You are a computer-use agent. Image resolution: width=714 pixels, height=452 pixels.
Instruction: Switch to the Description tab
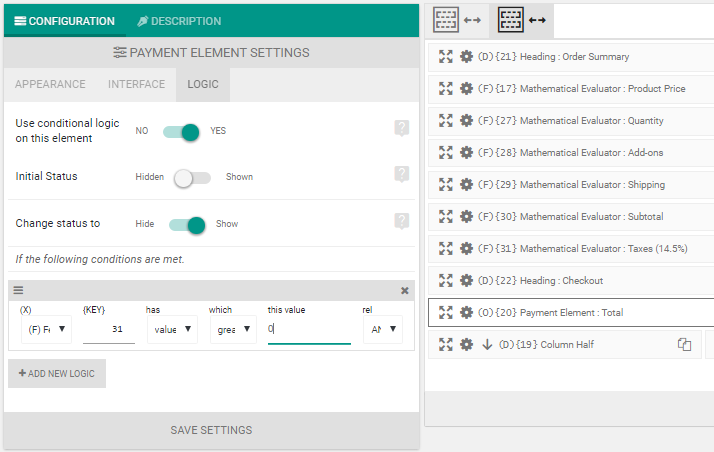(179, 21)
